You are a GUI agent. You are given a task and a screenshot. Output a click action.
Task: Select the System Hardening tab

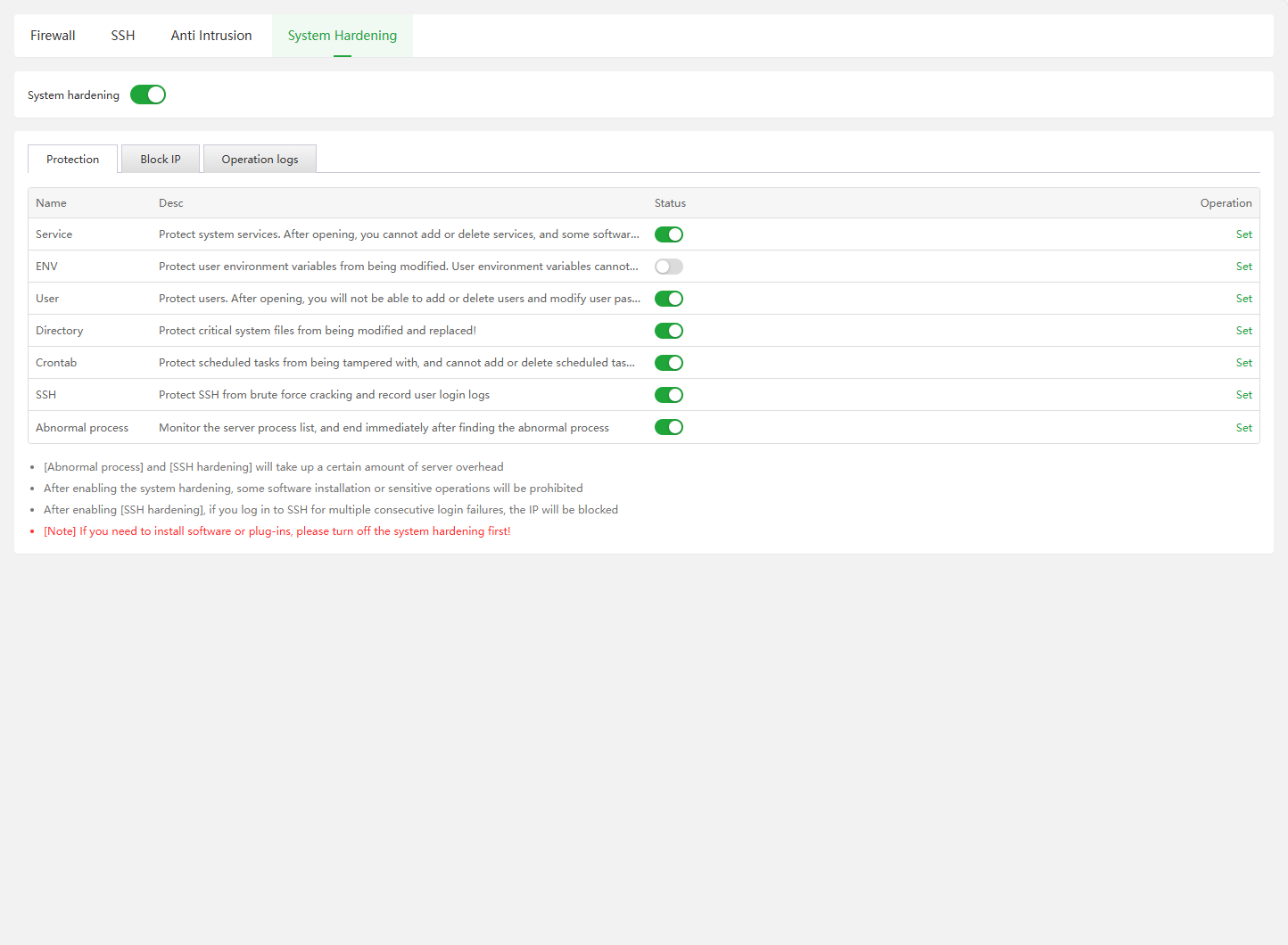pyautogui.click(x=343, y=36)
